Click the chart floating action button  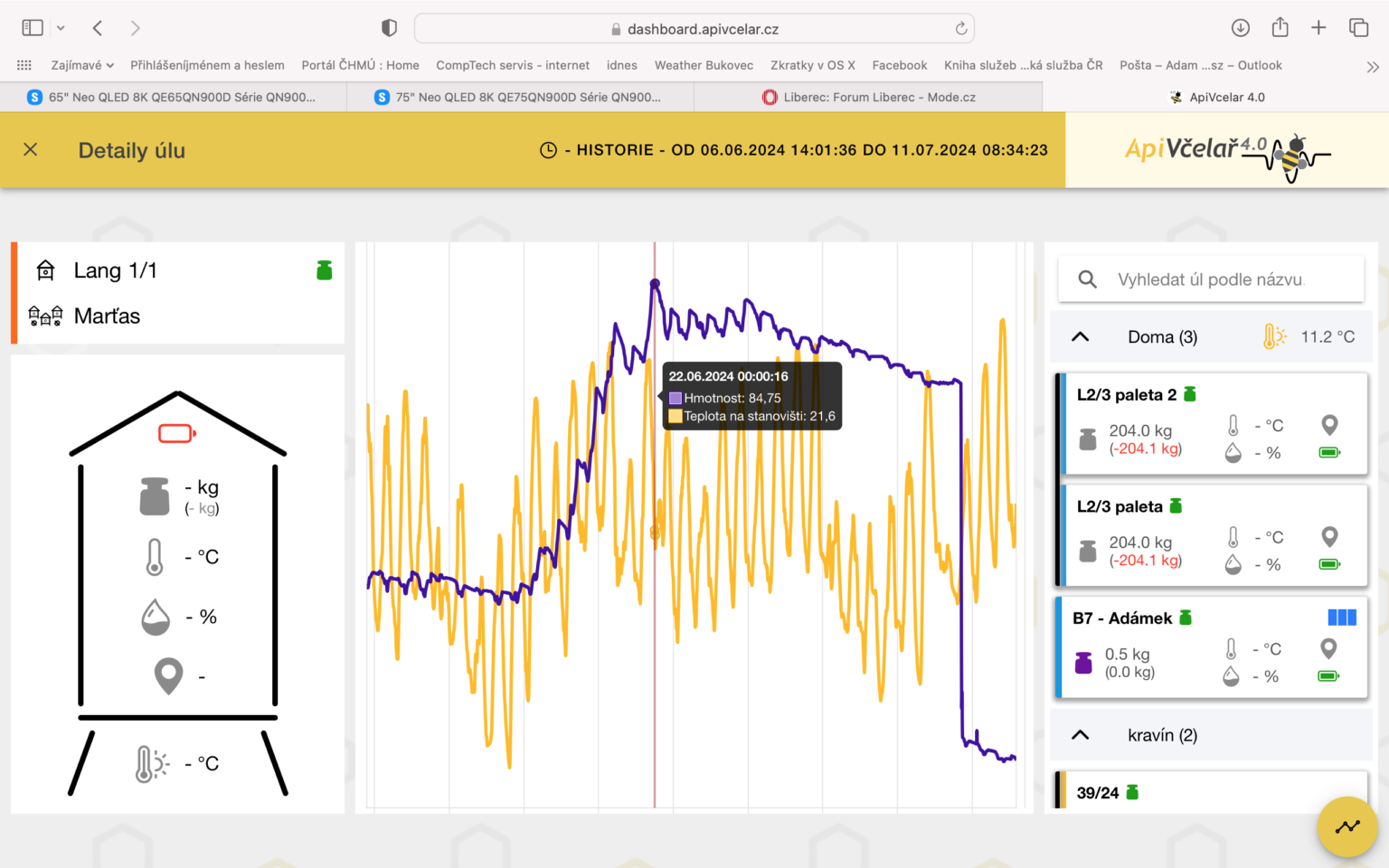coord(1346,826)
